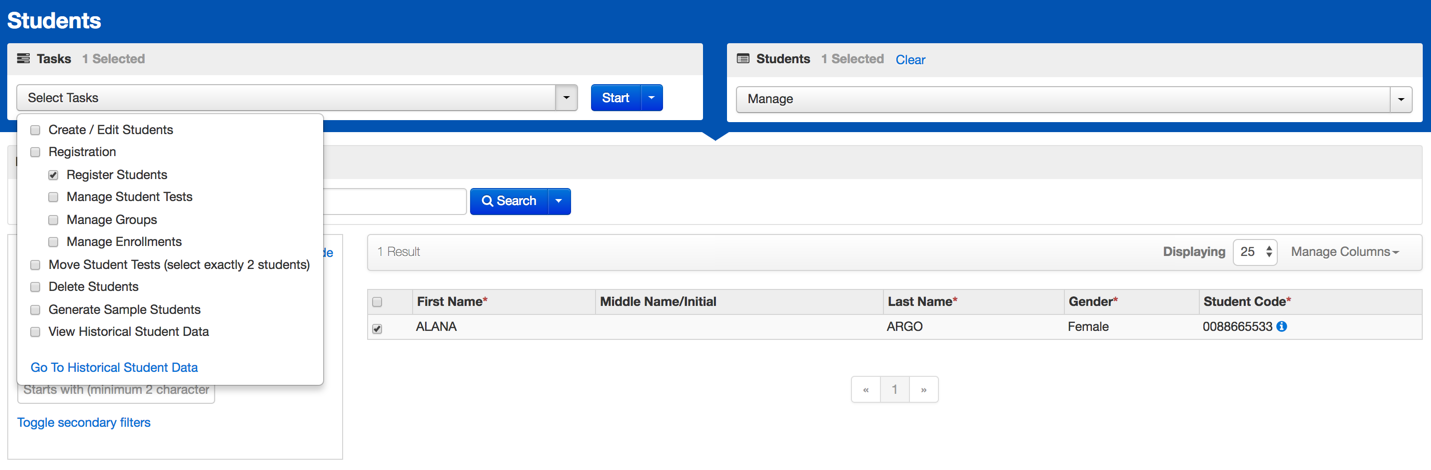Click the Start button
This screenshot has width=1431, height=470.
point(615,98)
